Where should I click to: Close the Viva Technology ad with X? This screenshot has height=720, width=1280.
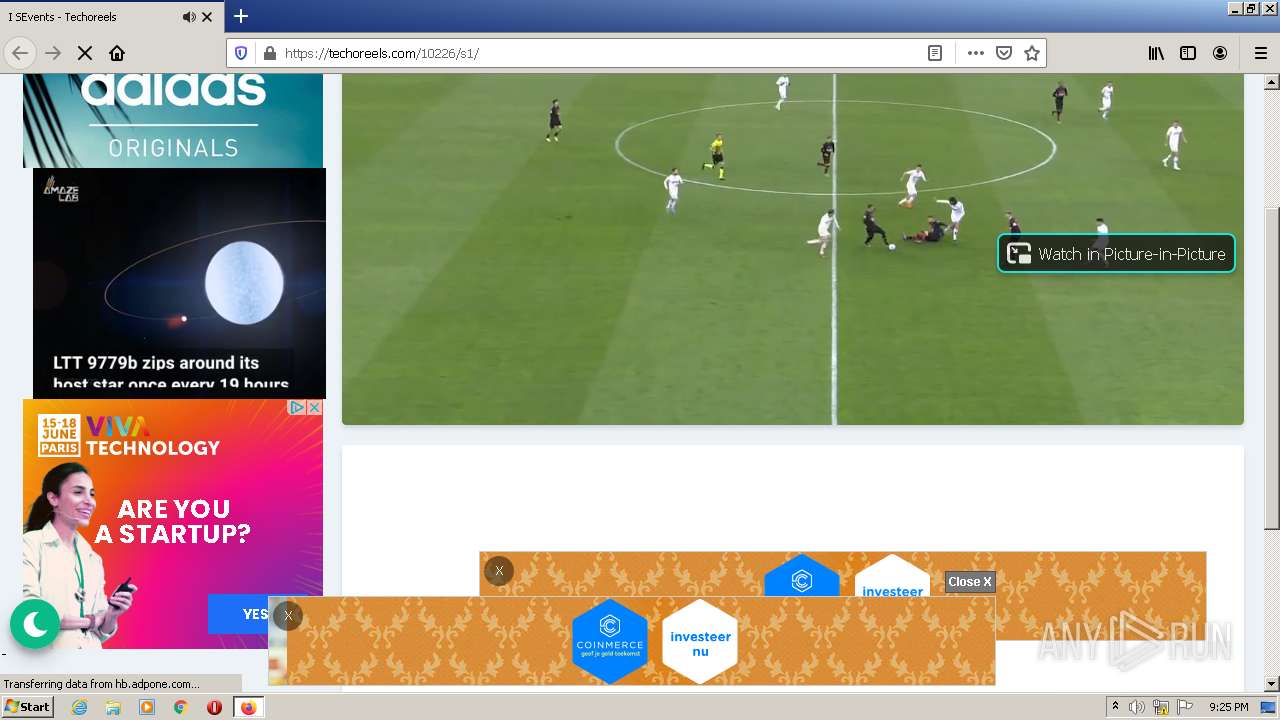pyautogui.click(x=314, y=408)
